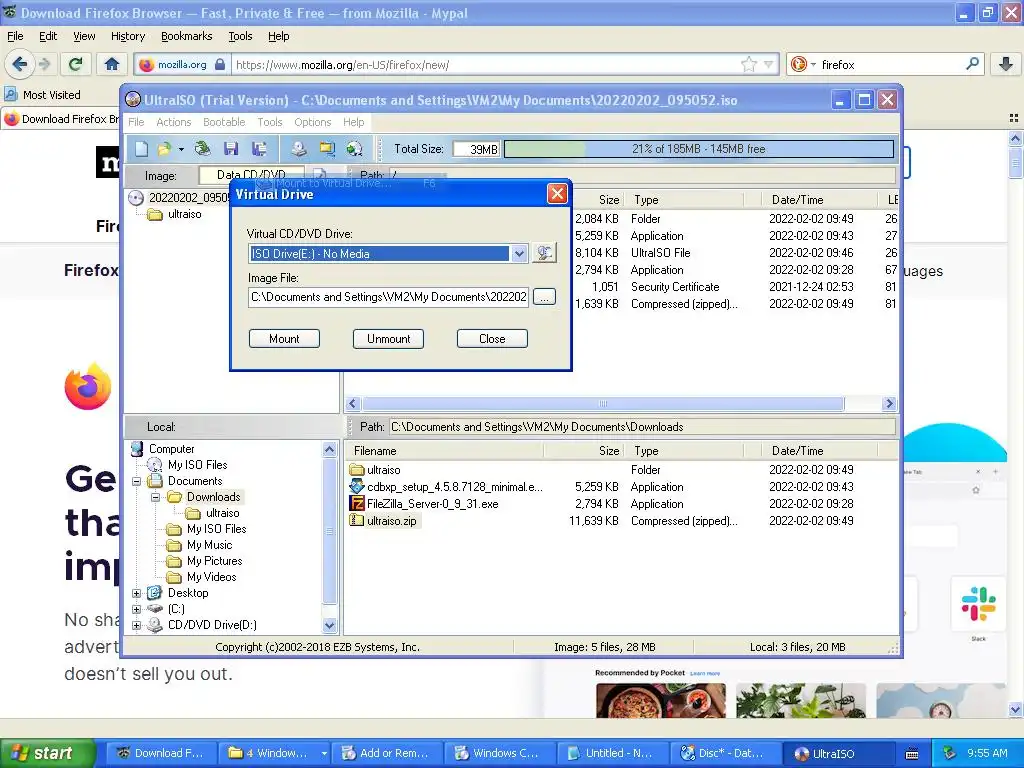The height and width of the screenshot is (768, 1024).
Task: Switch to Untitled Notepad taskbar item
Action: [x=612, y=753]
